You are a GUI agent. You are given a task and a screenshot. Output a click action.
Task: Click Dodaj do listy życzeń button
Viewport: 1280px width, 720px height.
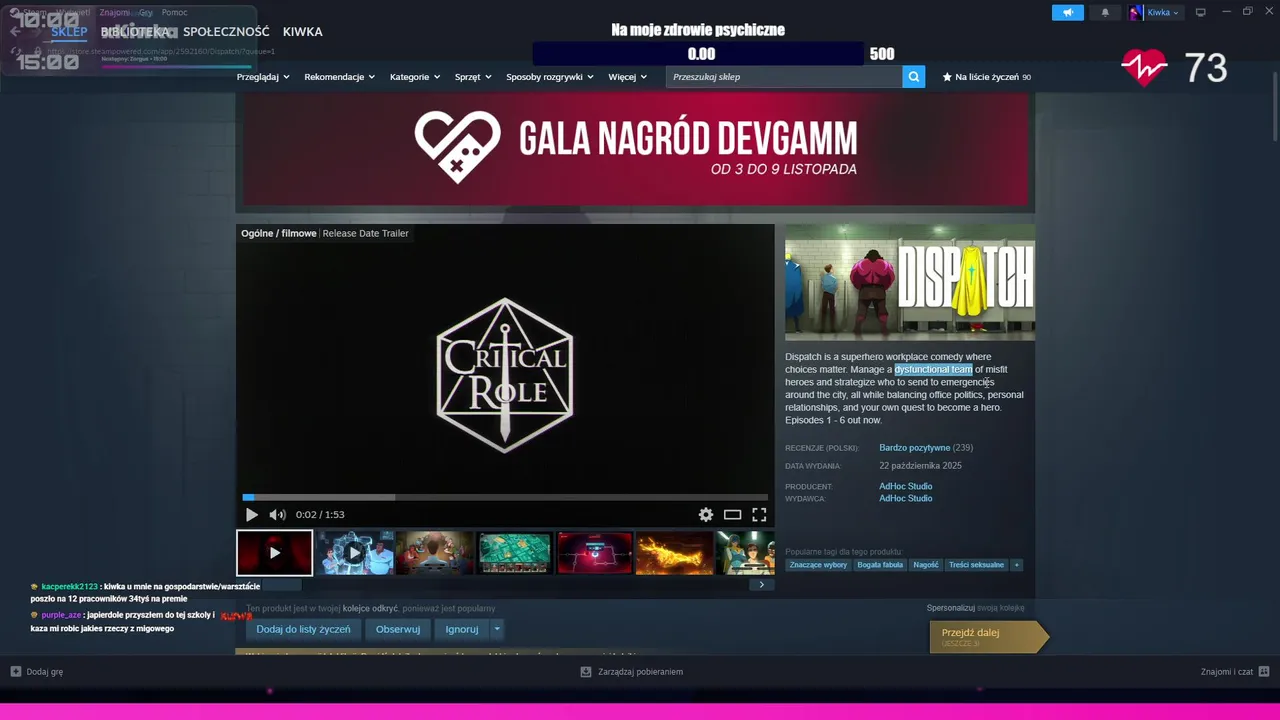pos(303,629)
